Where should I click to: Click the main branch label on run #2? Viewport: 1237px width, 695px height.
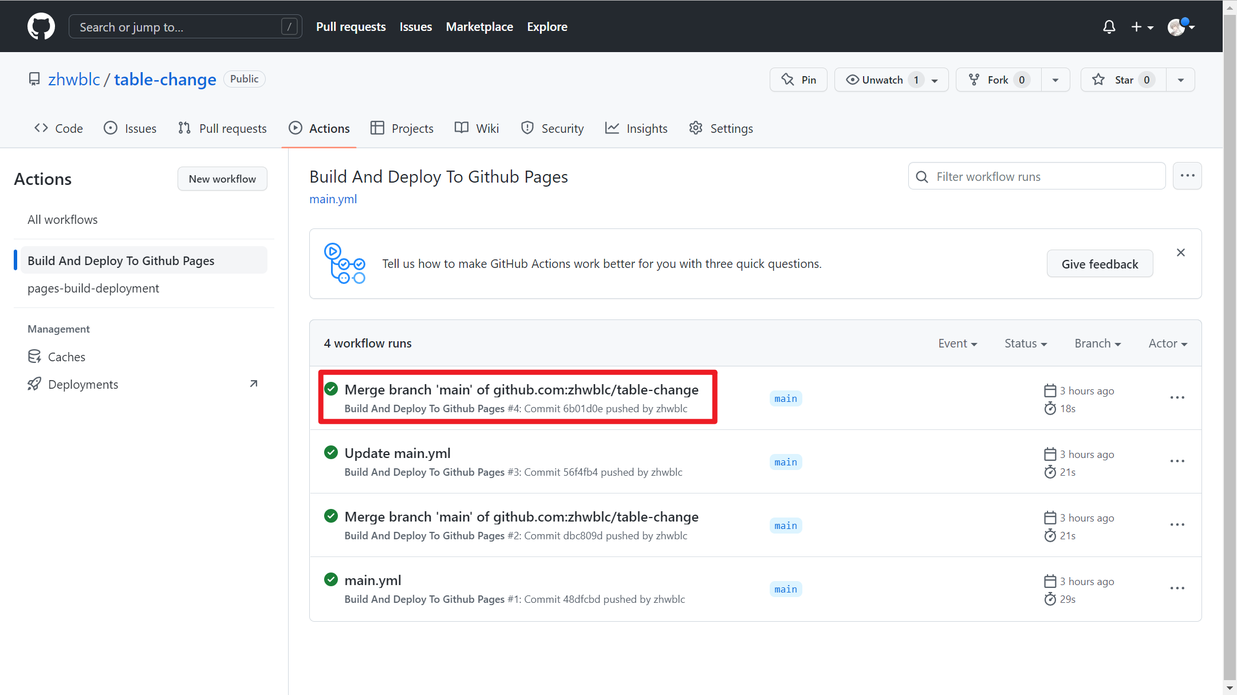[786, 525]
